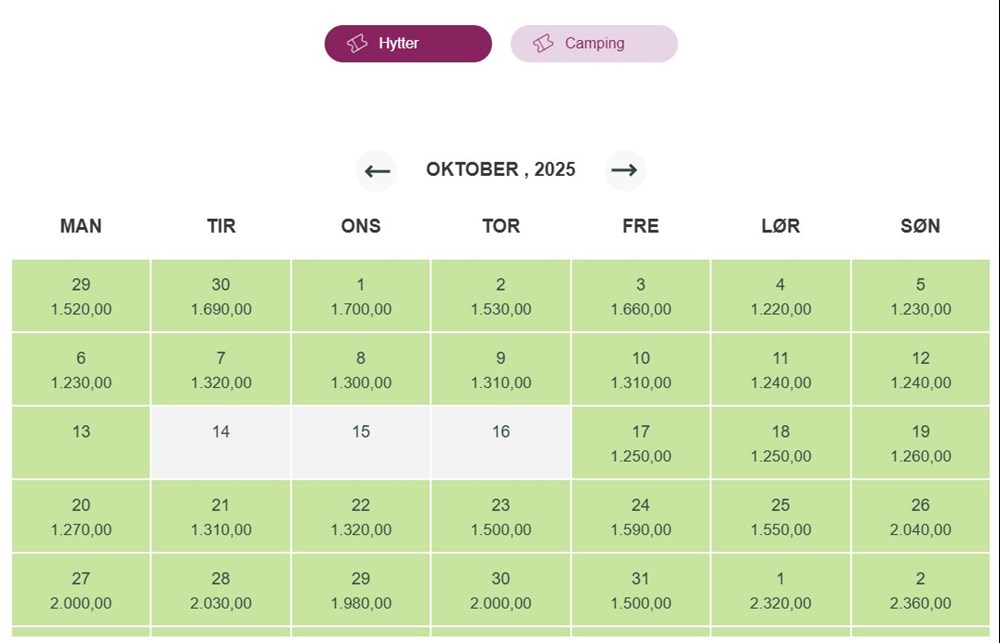Pick October 31 priced 1.500,00
The width and height of the screenshot is (1000, 643).
(641, 590)
